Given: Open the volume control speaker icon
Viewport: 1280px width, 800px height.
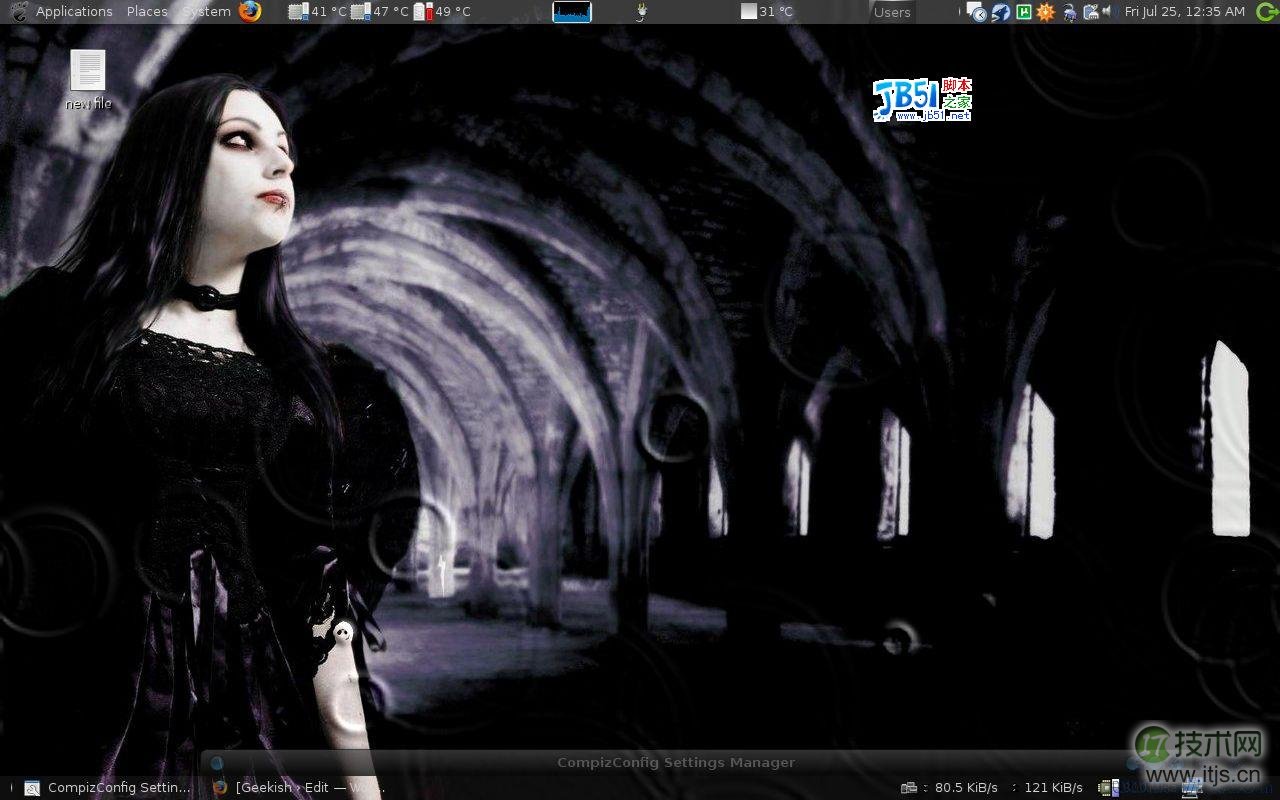Looking at the screenshot, I should click(x=1108, y=12).
